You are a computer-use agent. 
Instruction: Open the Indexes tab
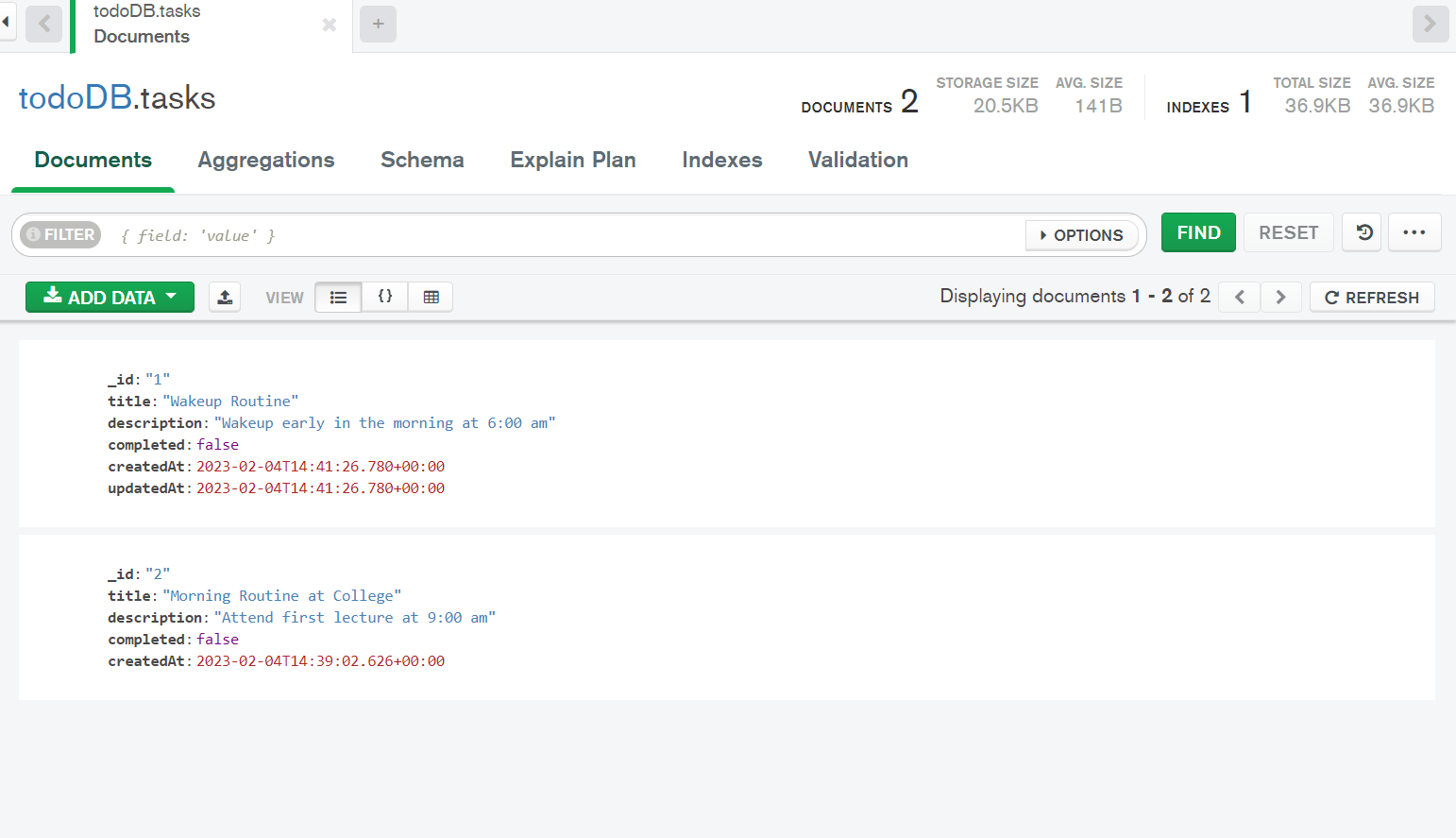[722, 160]
